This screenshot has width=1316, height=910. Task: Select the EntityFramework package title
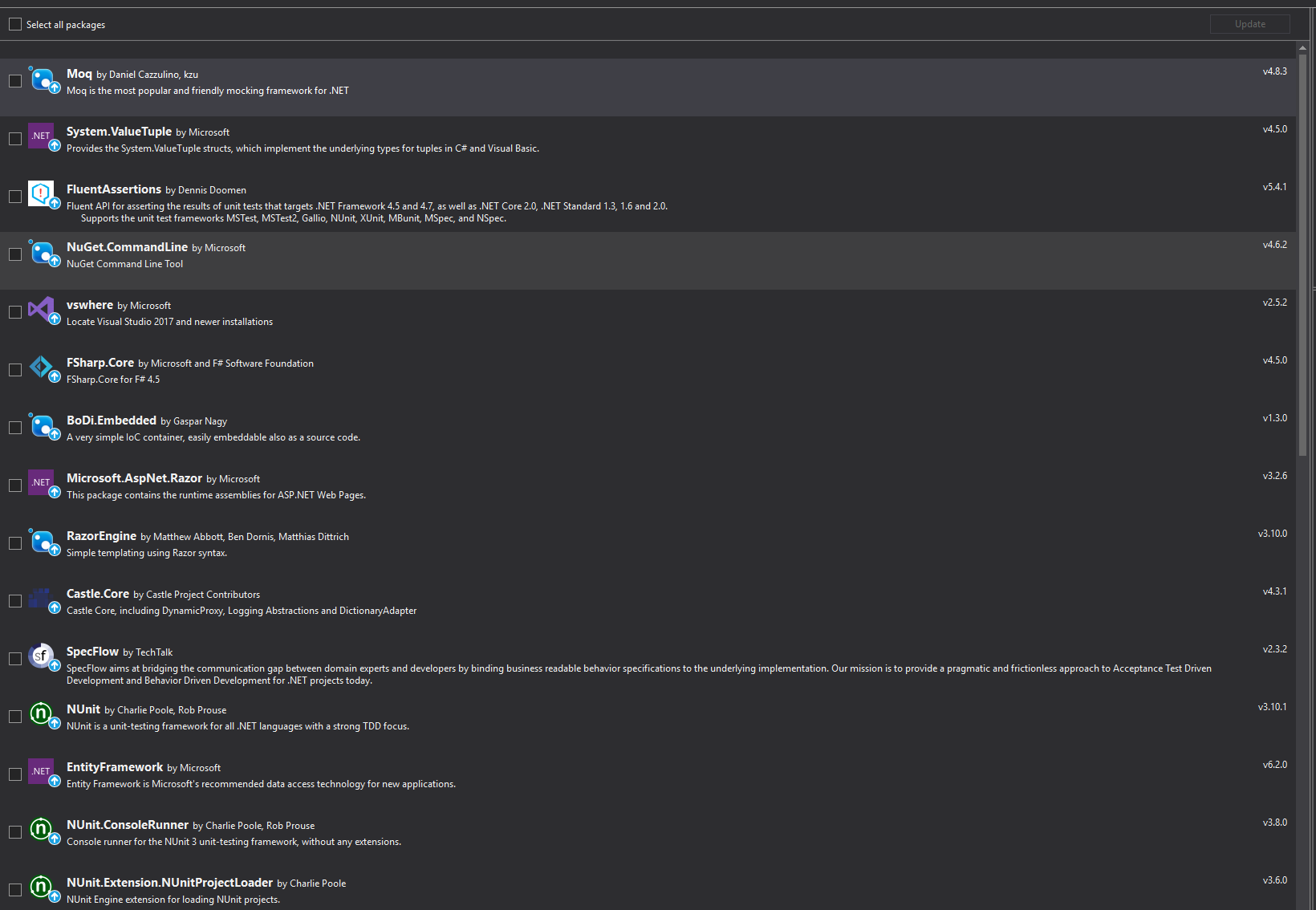[x=115, y=767]
